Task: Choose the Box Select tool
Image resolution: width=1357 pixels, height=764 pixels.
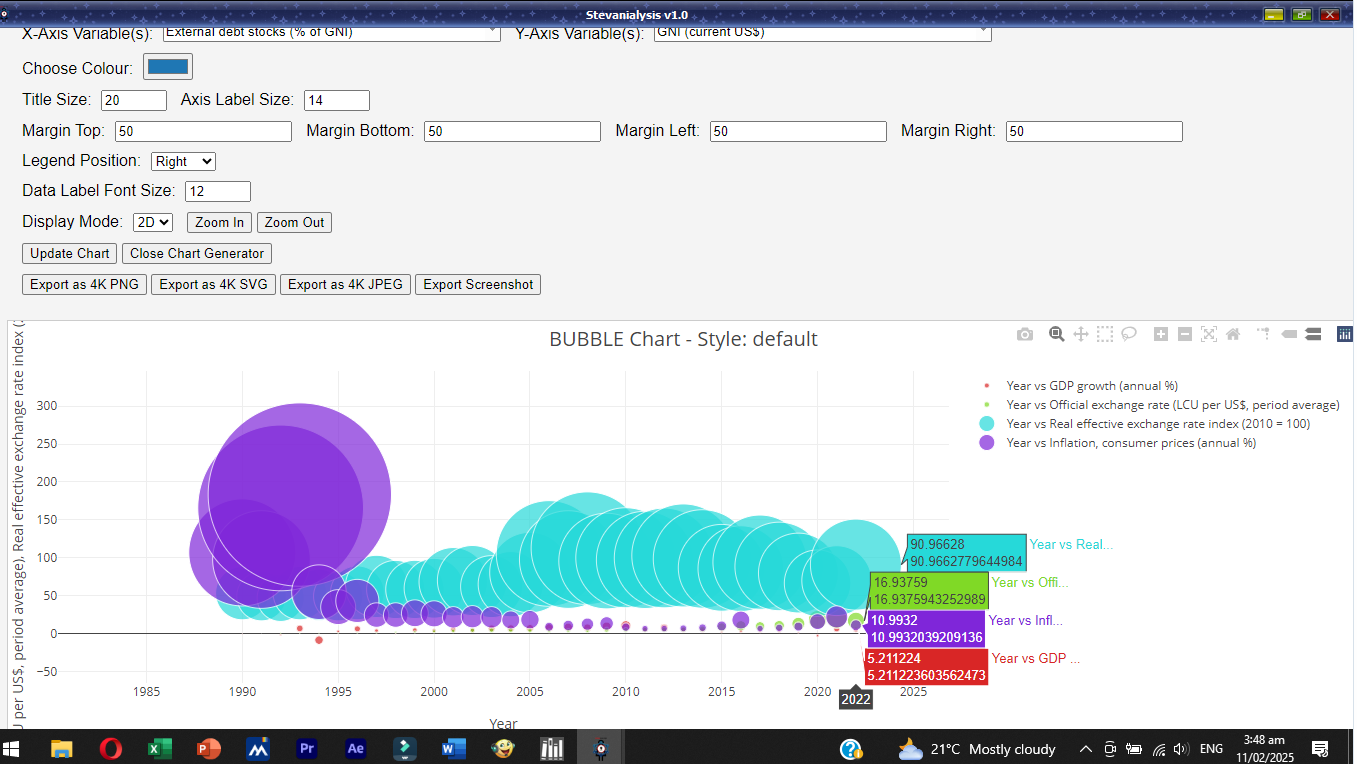Action: (x=1105, y=334)
